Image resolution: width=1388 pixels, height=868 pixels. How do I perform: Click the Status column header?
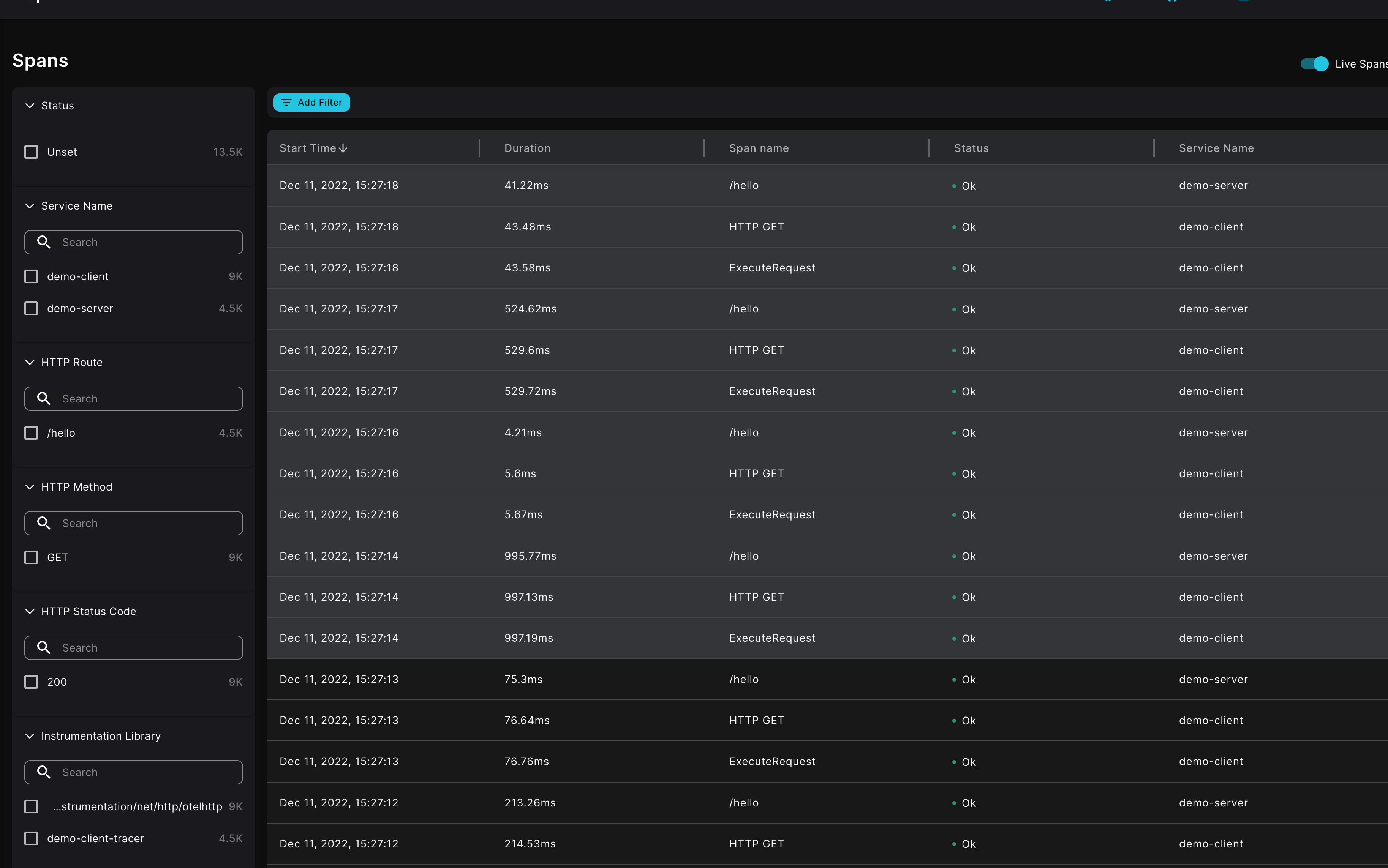pyautogui.click(x=971, y=148)
